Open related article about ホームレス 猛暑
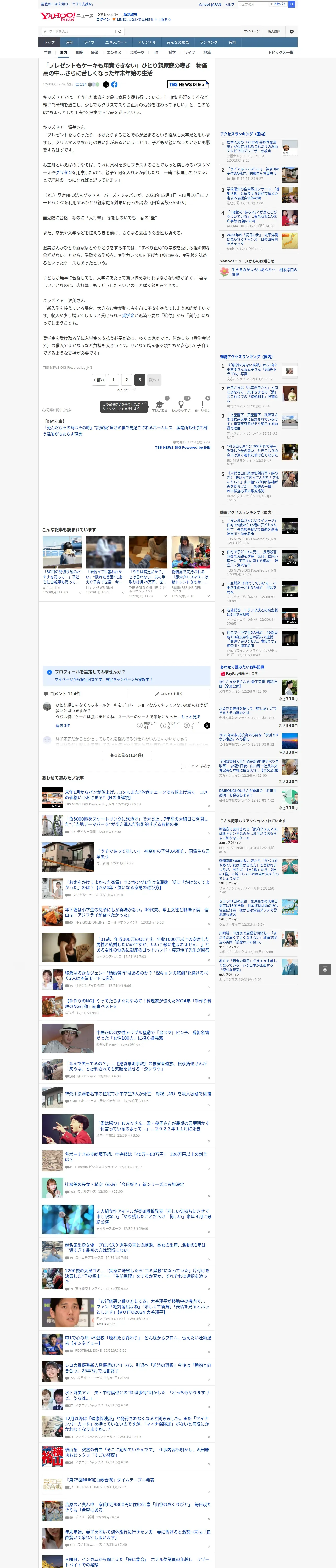The width and height of the screenshot is (336, 1568). tap(126, 430)
